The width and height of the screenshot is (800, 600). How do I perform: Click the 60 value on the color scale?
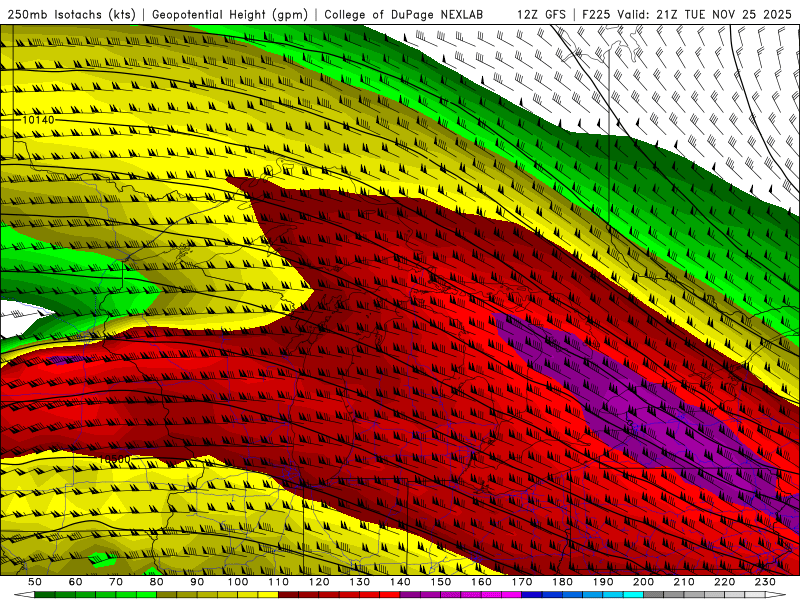(x=75, y=582)
